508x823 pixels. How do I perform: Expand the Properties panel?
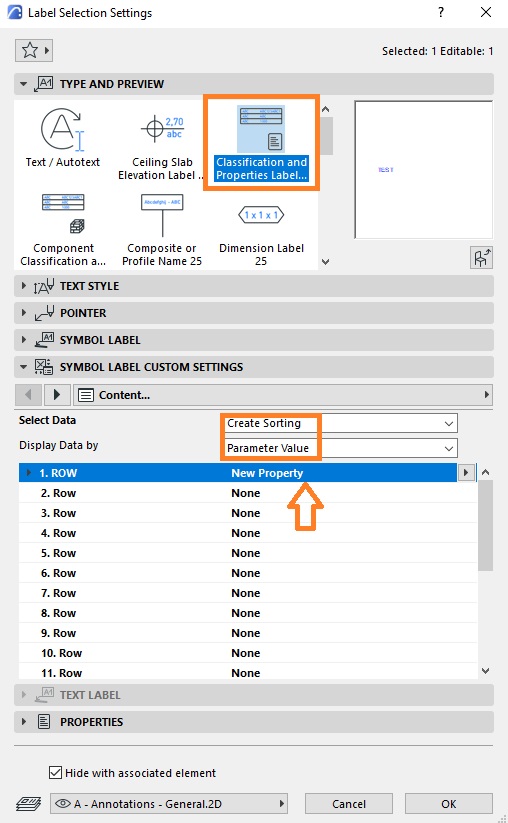23,722
